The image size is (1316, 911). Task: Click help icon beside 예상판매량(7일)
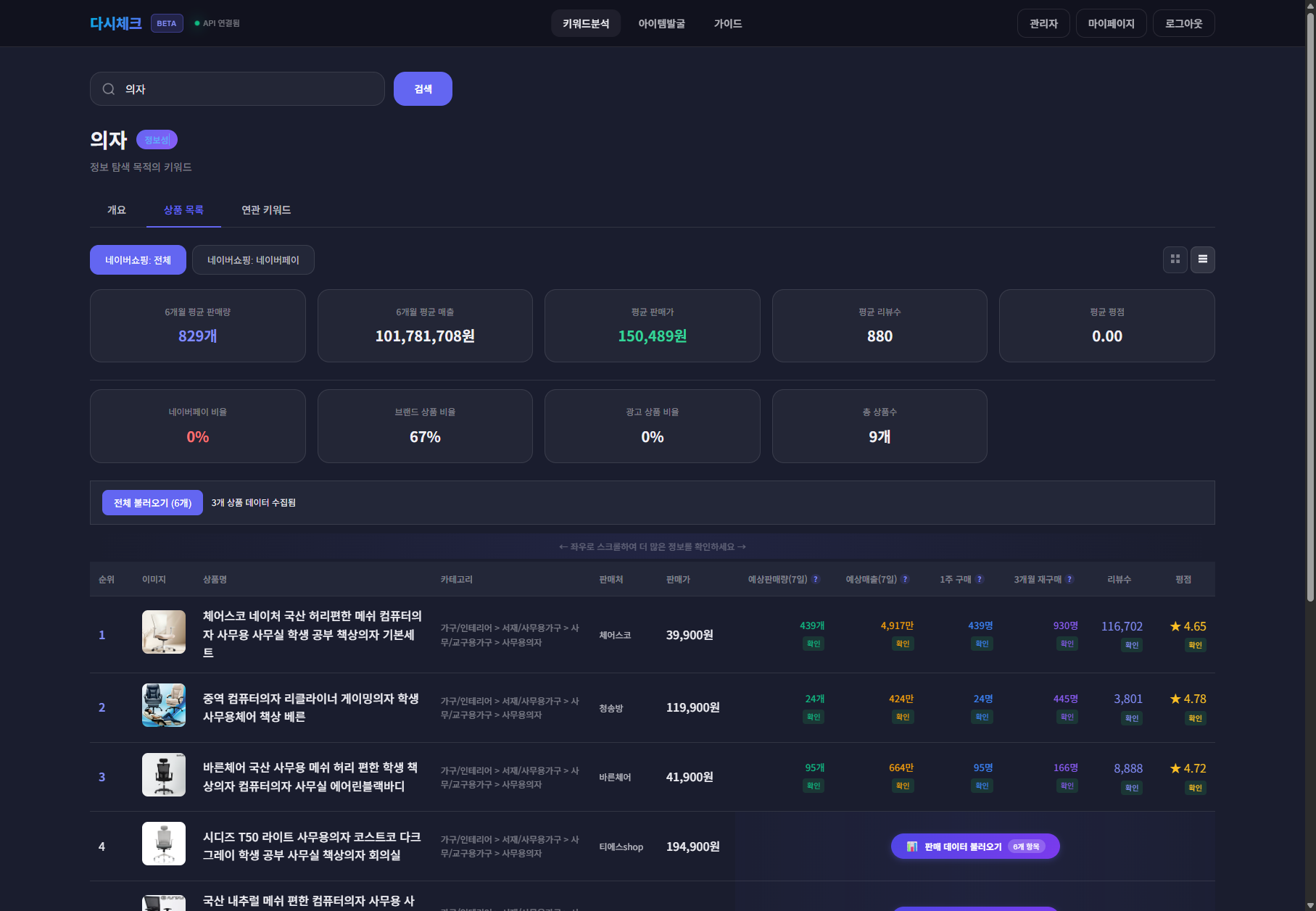[816, 579]
